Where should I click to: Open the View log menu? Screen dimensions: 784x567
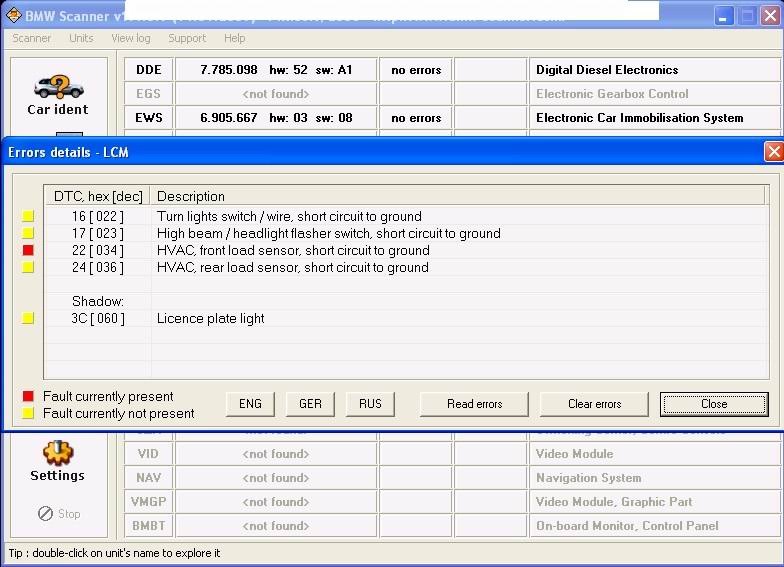point(130,38)
